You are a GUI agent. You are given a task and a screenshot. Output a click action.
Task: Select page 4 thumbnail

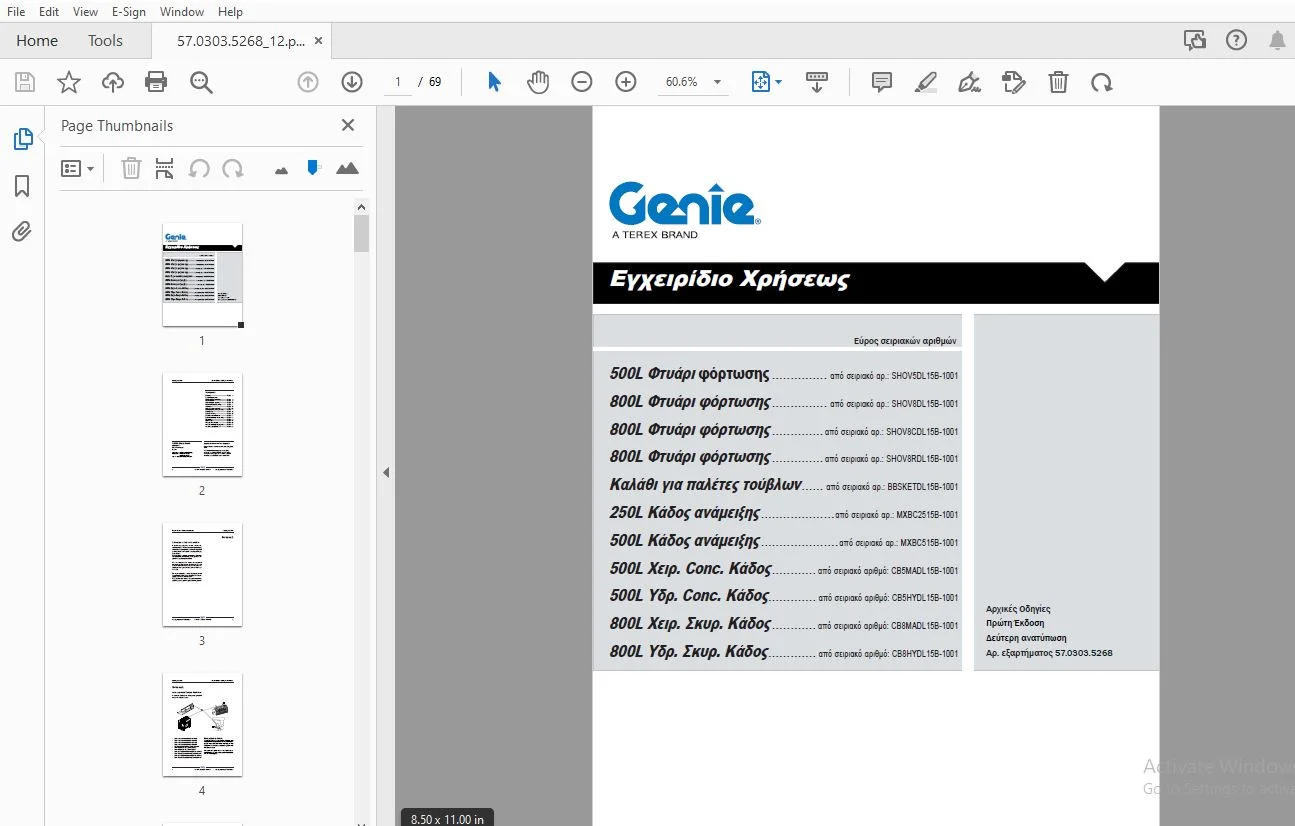click(x=202, y=725)
